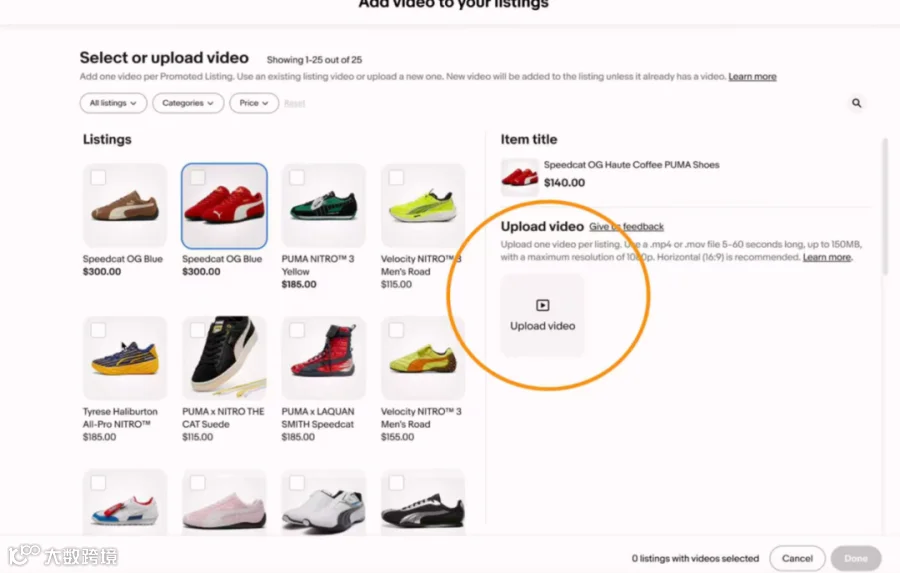This screenshot has width=900, height=573.
Task: Check the Tyrese Haliburton All-Pro NITRO listing
Action: point(98,330)
